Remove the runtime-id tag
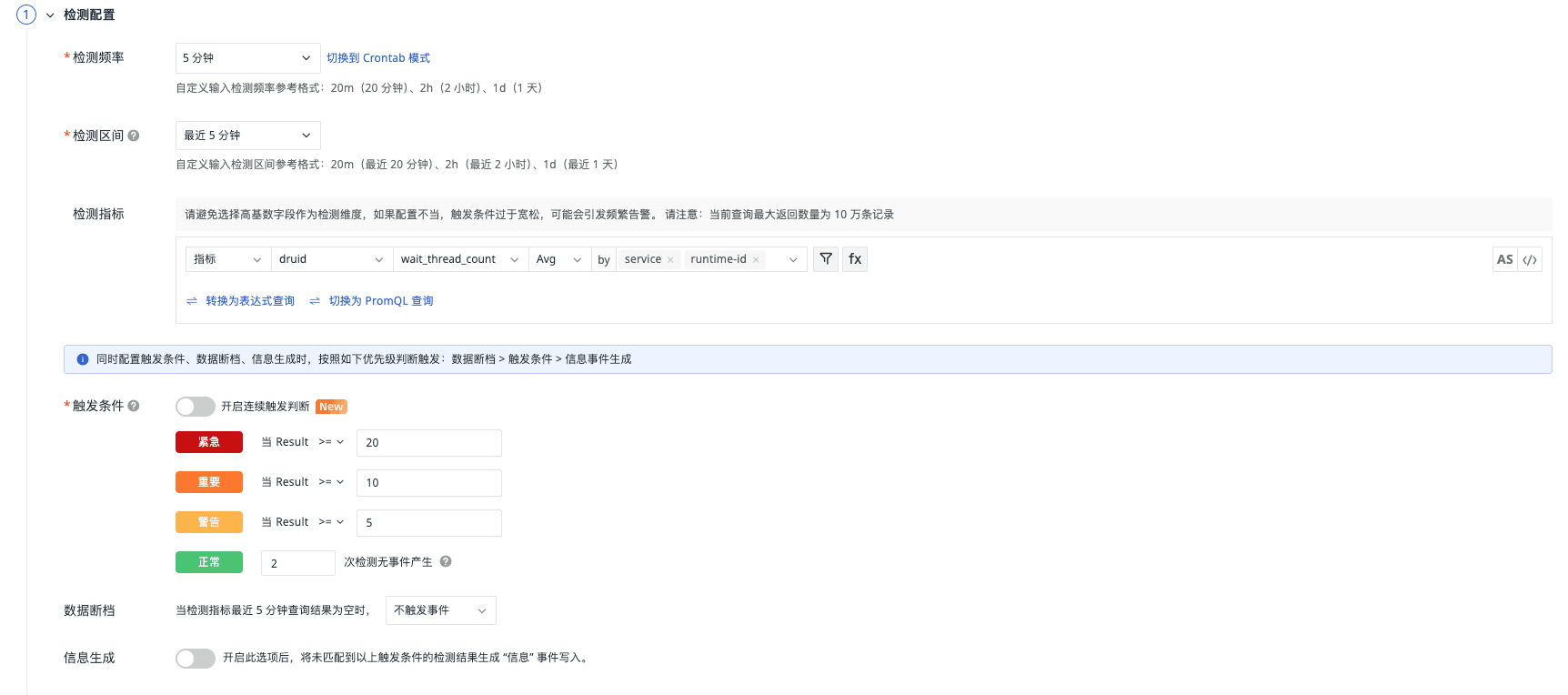The width and height of the screenshot is (1568, 695). click(756, 260)
